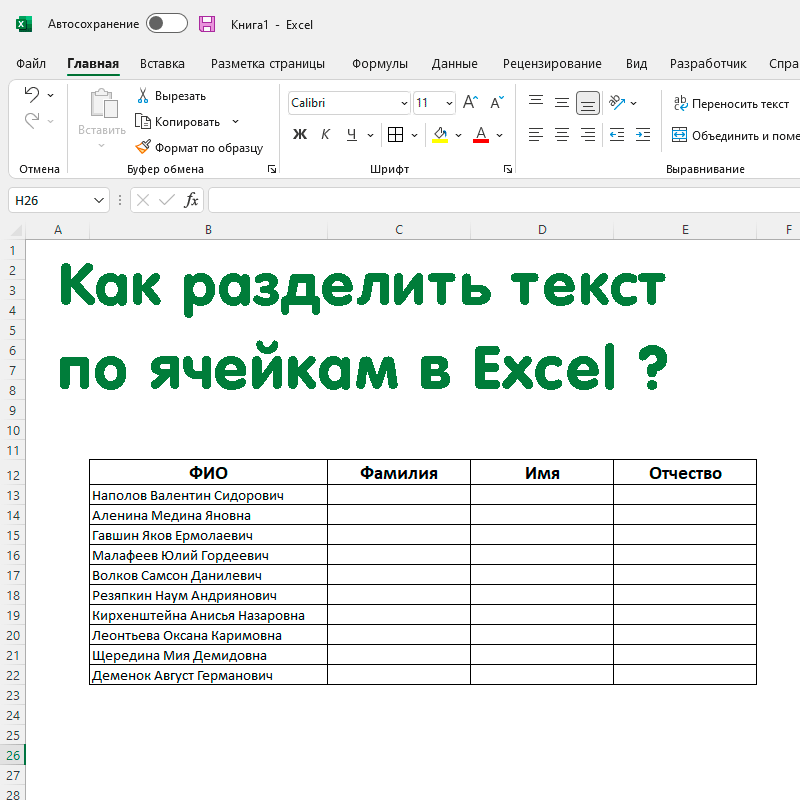The height and width of the screenshot is (800, 800).
Task: Go to the Рецензирование tab
Action: tap(552, 64)
